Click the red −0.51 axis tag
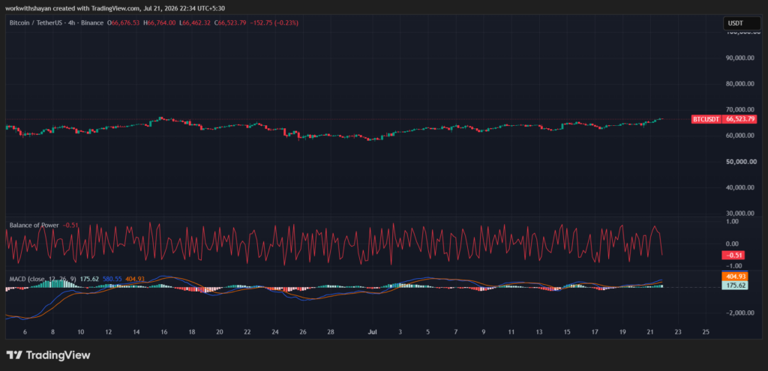Viewport: 768px width, 371px height. (734, 255)
